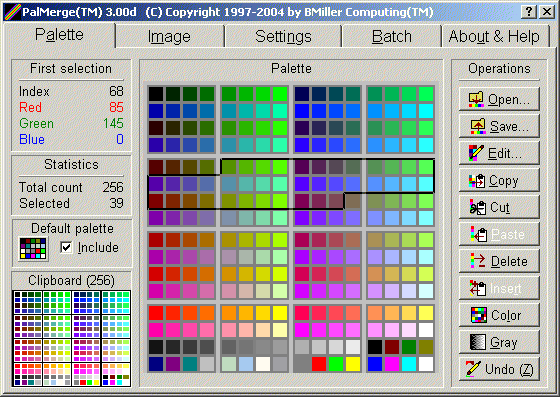Image resolution: width=560 pixels, height=397 pixels.
Task: Convert selection with Gray button
Action: click(x=499, y=342)
